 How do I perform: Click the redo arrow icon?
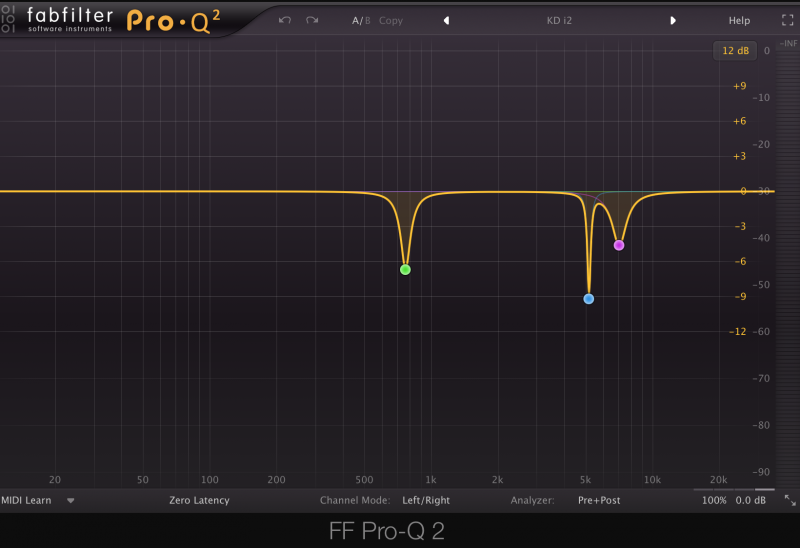pyautogui.click(x=312, y=20)
